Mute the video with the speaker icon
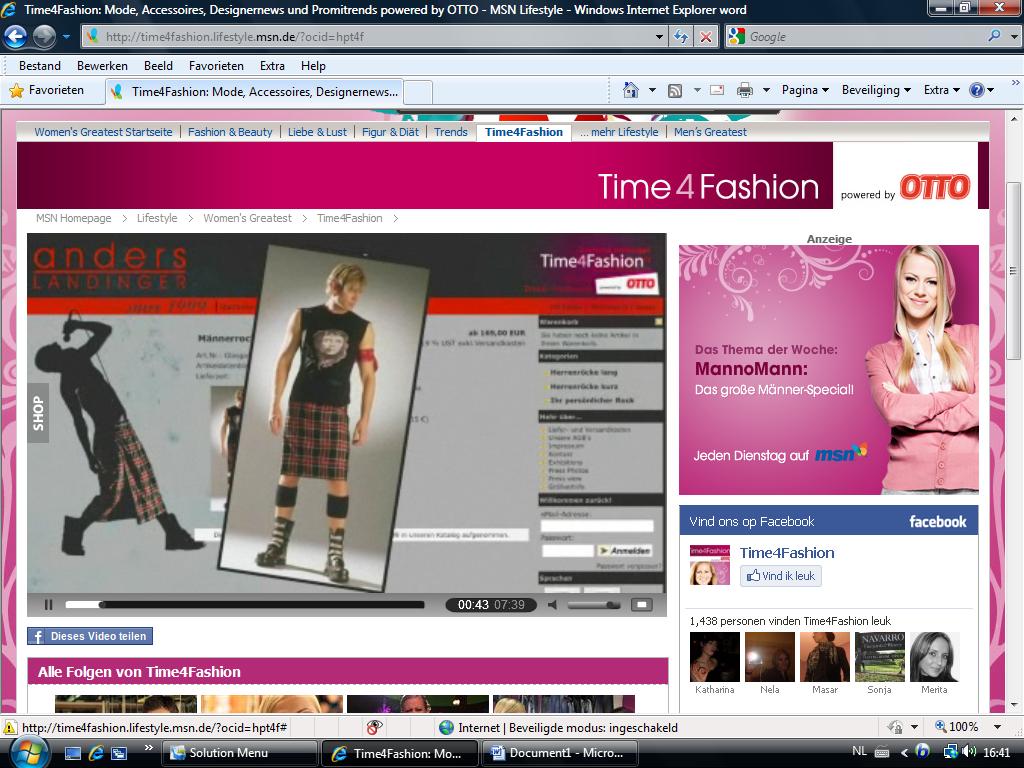This screenshot has height=768, width=1024. click(x=553, y=605)
